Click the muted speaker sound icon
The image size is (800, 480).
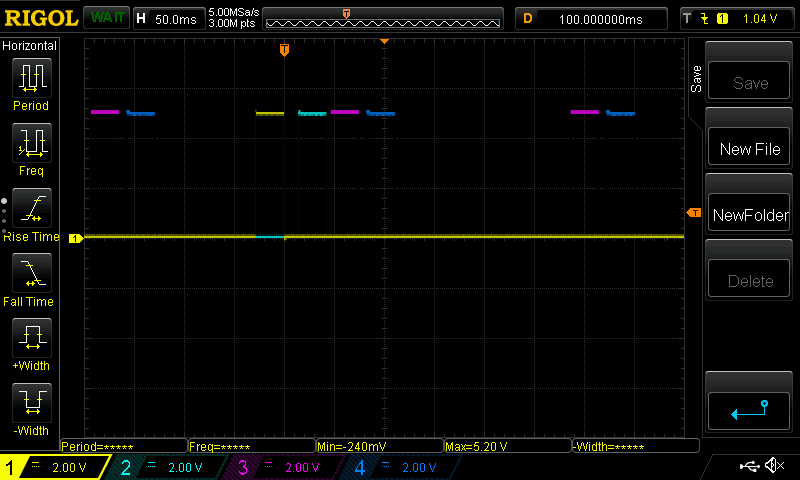tap(774, 465)
